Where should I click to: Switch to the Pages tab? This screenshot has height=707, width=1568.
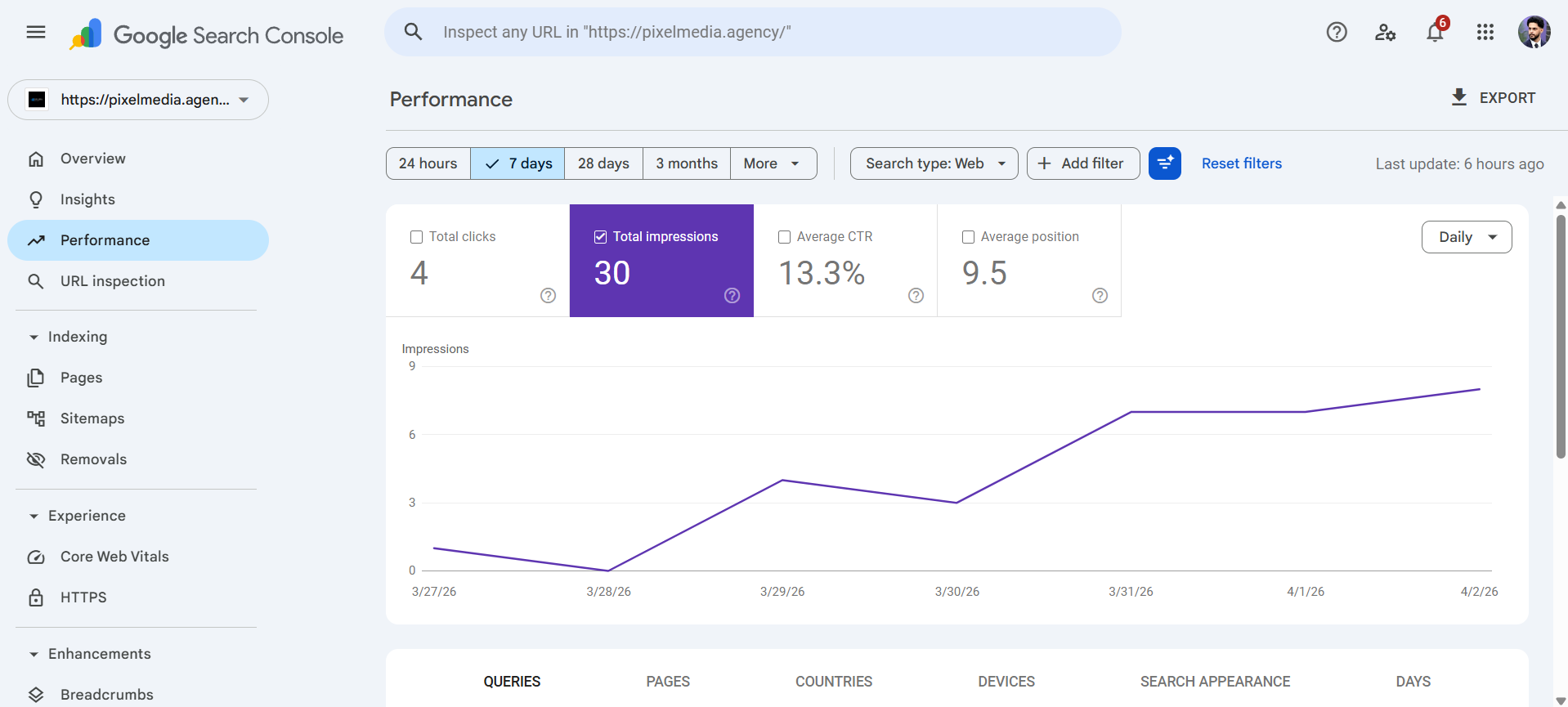[x=668, y=682]
